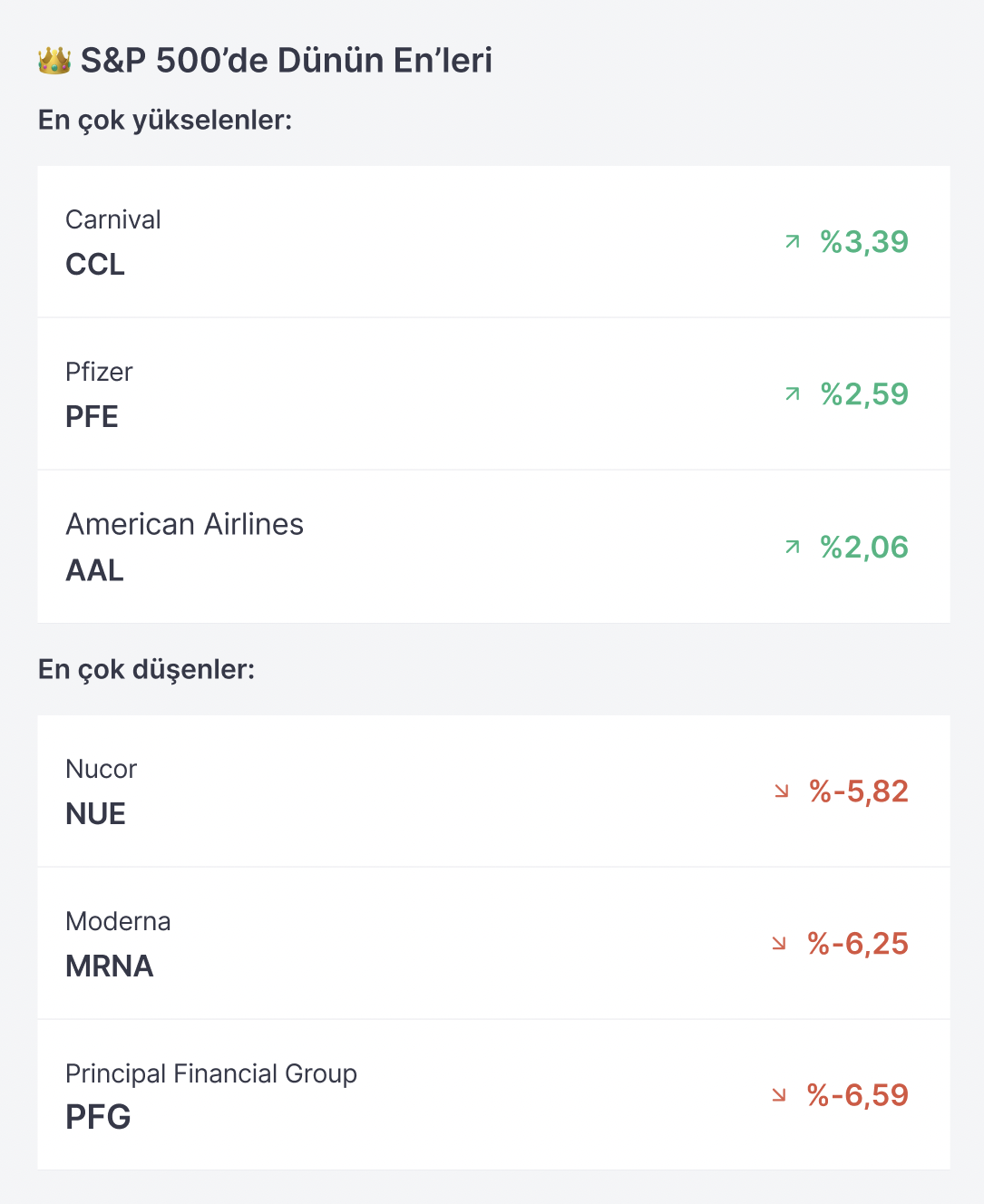Screen dimensions: 984x1204
Task: Select the MRNA ticker symbol
Action: pos(109,966)
